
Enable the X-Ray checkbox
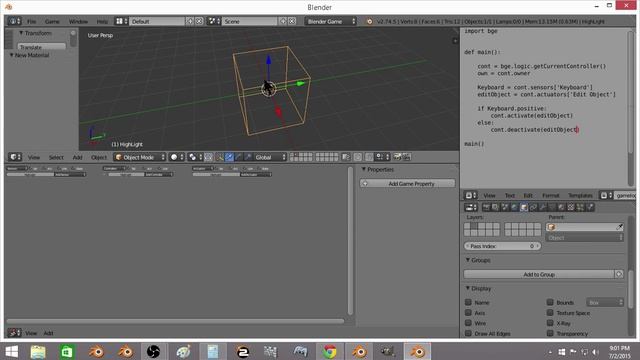click(550, 323)
